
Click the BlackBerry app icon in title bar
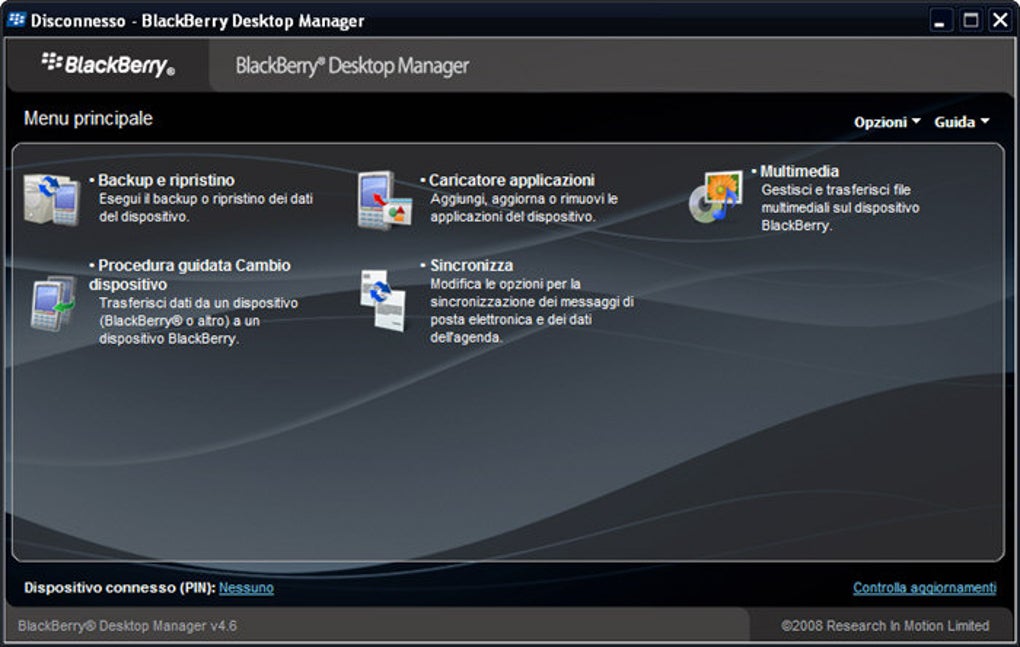point(16,20)
